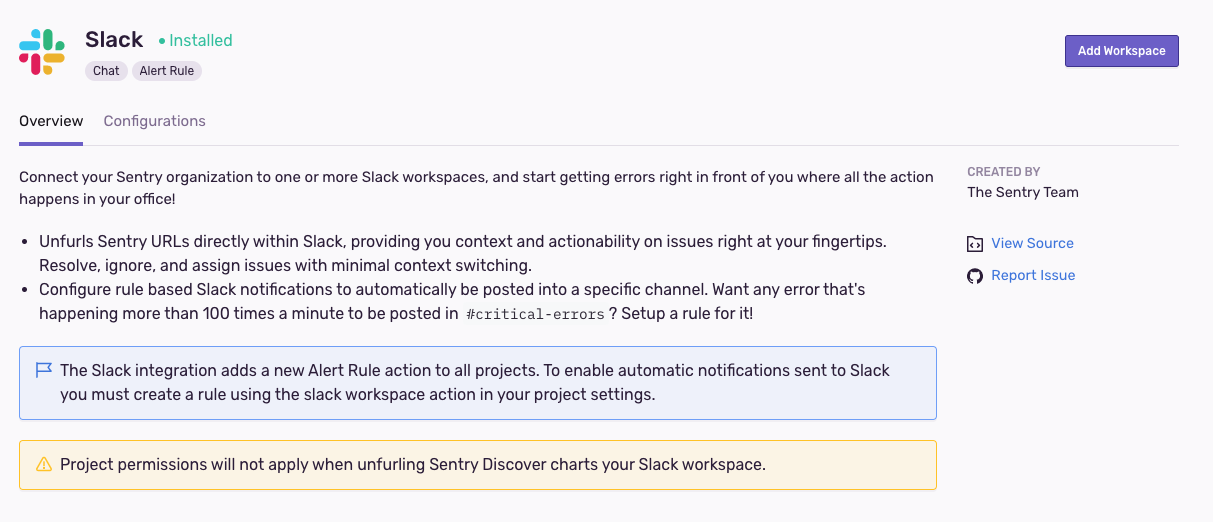This screenshot has height=522, width=1213.
Task: Switch to the Overview tab
Action: click(x=51, y=121)
